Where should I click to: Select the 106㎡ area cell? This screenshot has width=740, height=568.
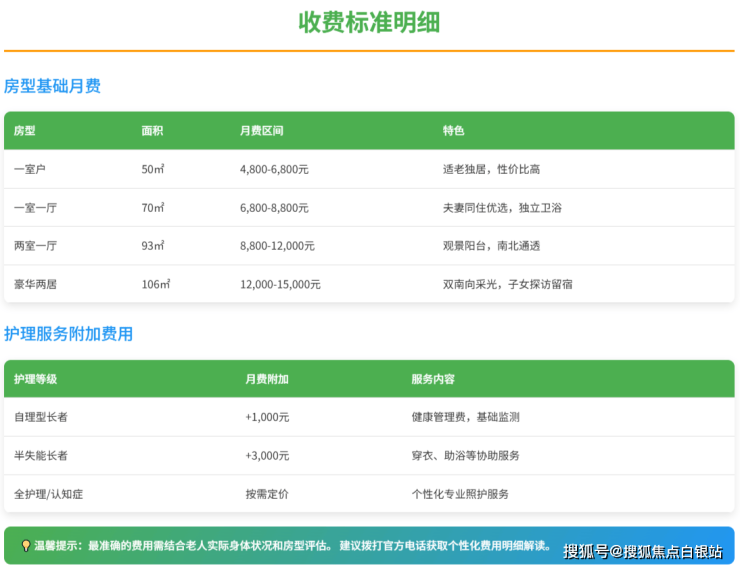point(156,284)
